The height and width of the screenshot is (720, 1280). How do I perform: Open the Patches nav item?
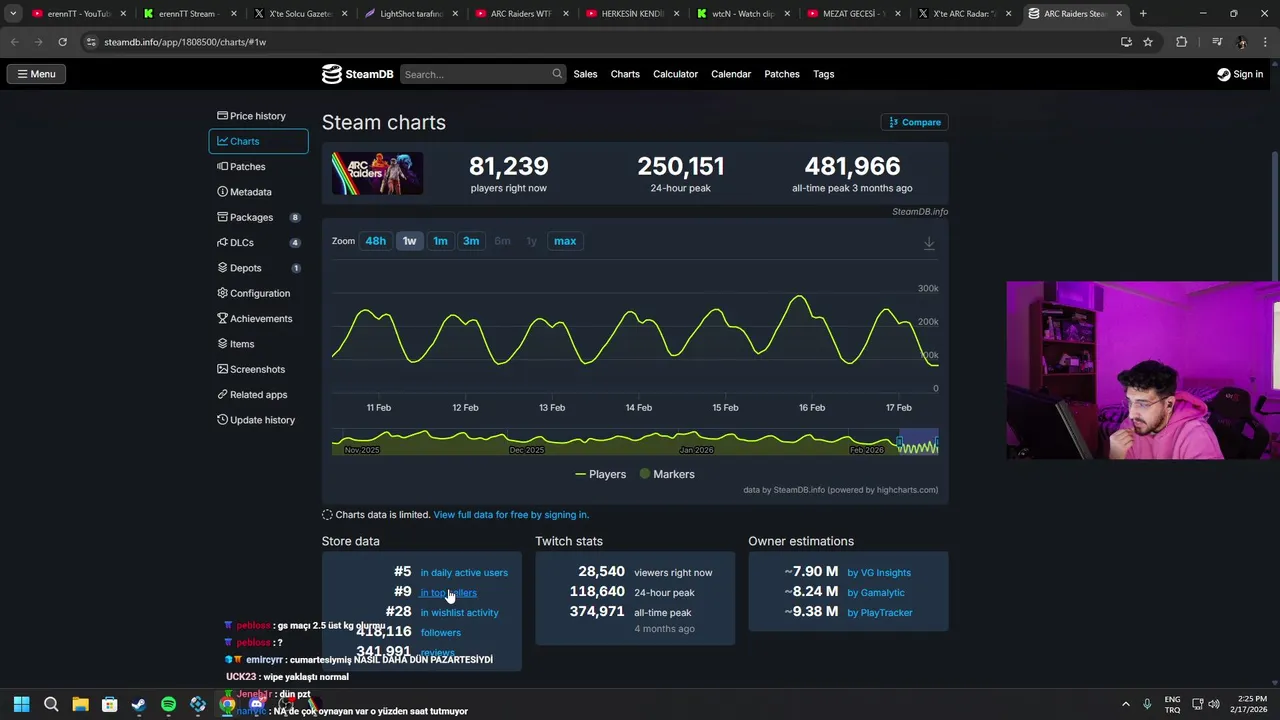click(x=782, y=74)
